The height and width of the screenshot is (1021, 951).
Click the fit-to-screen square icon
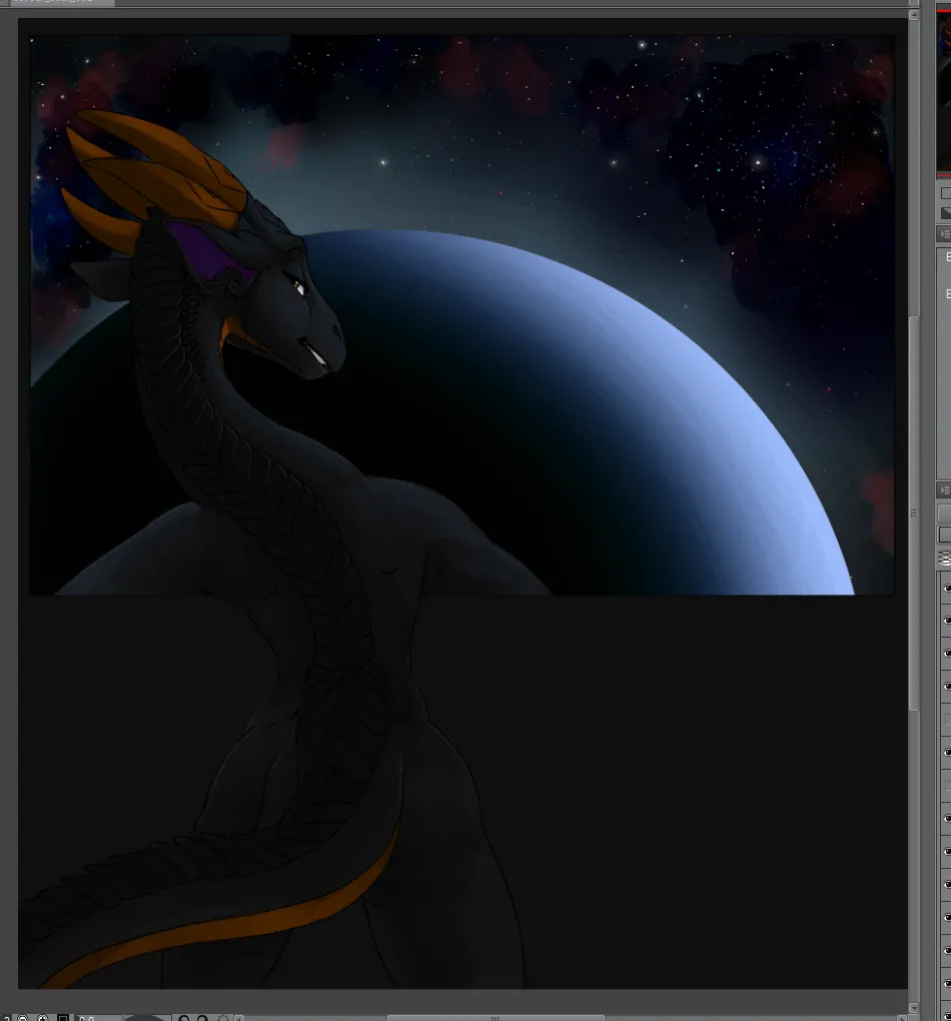[63, 1018]
